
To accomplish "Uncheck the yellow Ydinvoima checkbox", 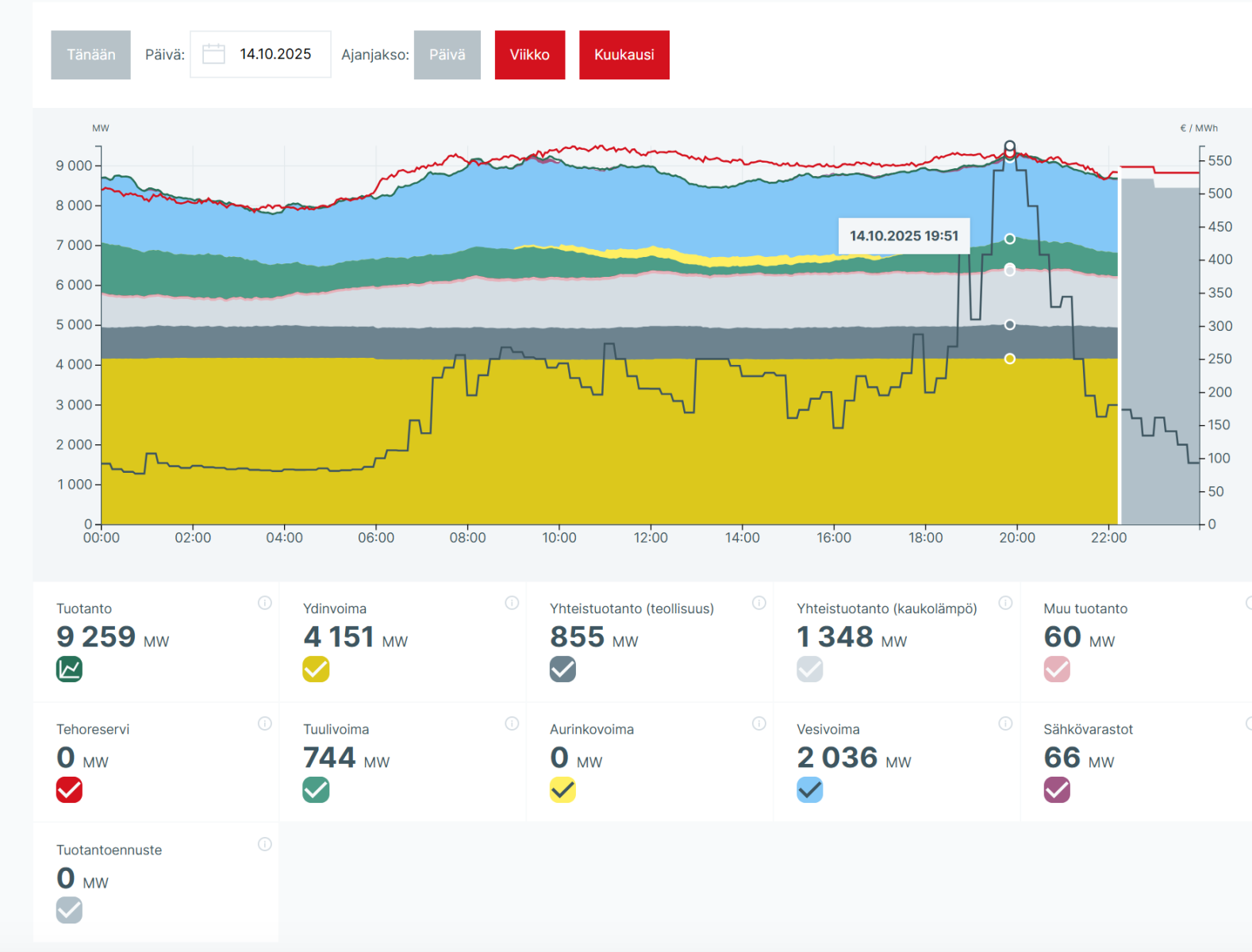I will point(316,670).
